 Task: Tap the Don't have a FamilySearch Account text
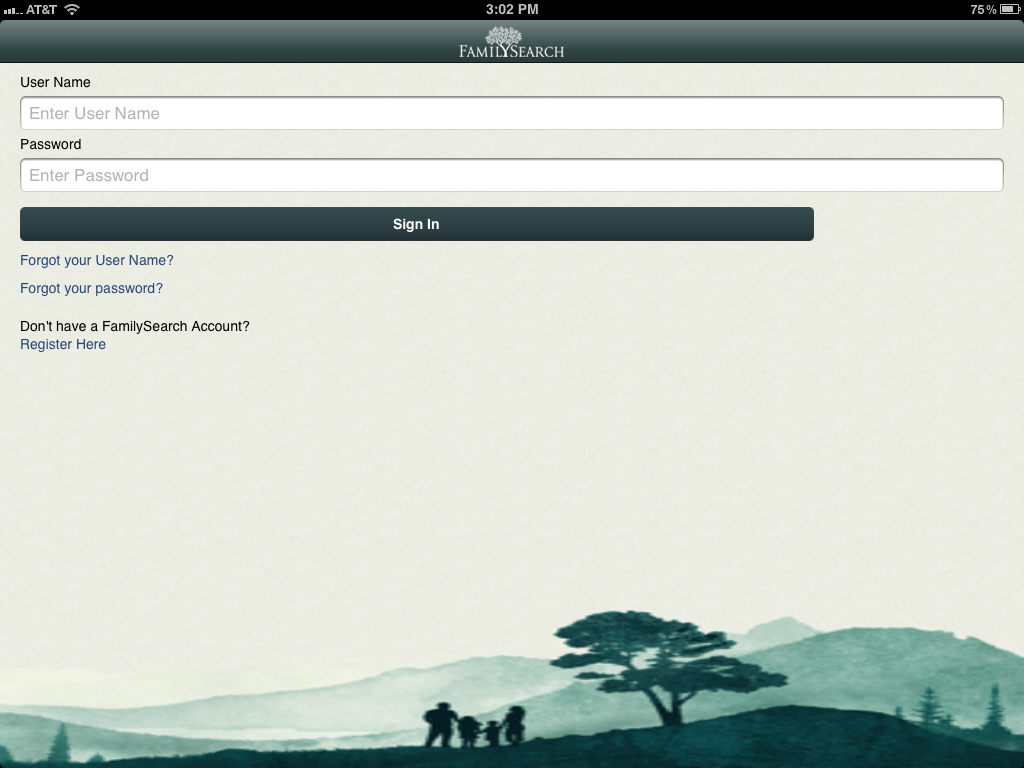pyautogui.click(x=135, y=326)
